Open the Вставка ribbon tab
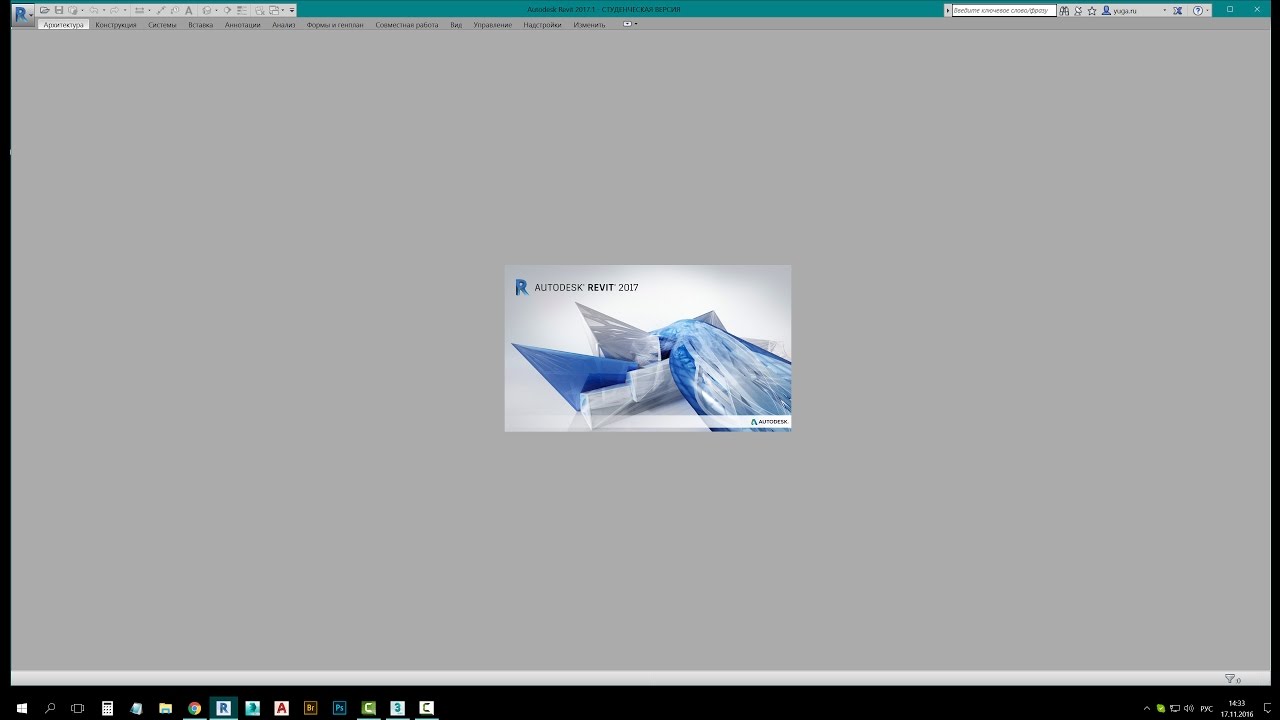Image resolution: width=1280 pixels, height=720 pixels. point(200,24)
